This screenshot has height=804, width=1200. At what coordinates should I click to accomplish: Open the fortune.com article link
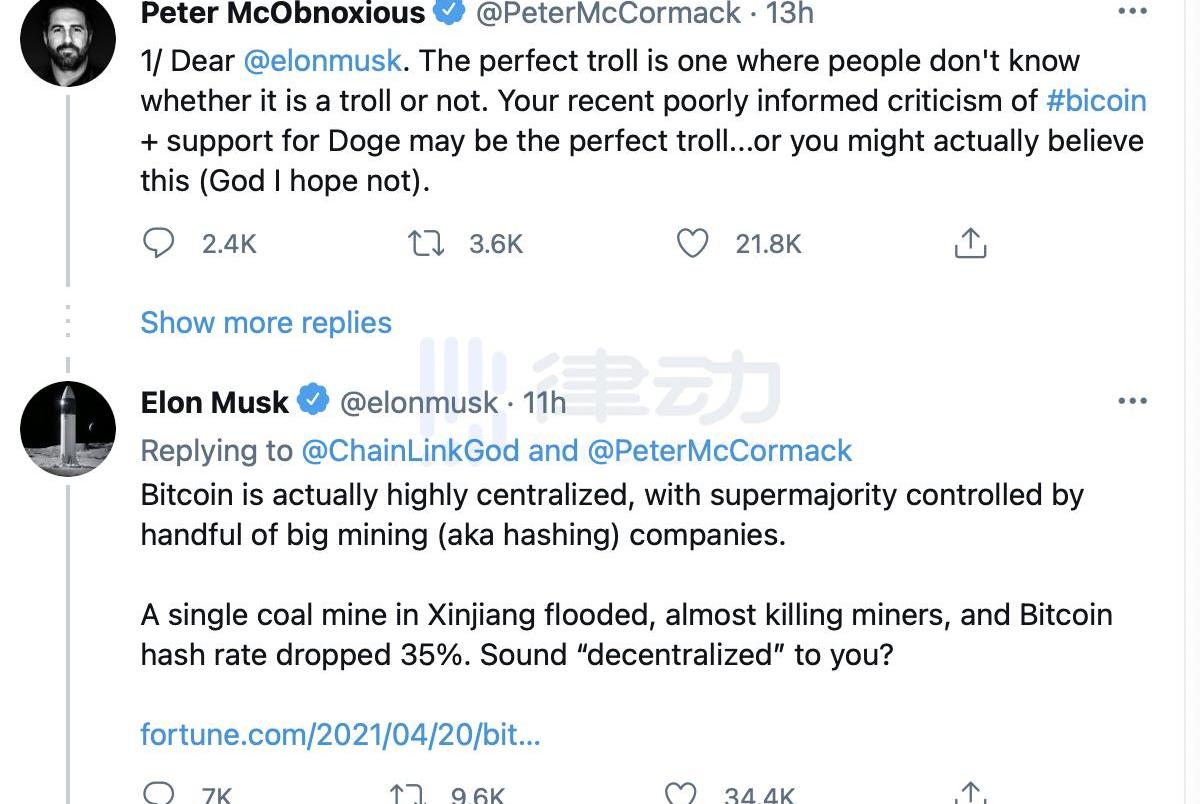[340, 735]
